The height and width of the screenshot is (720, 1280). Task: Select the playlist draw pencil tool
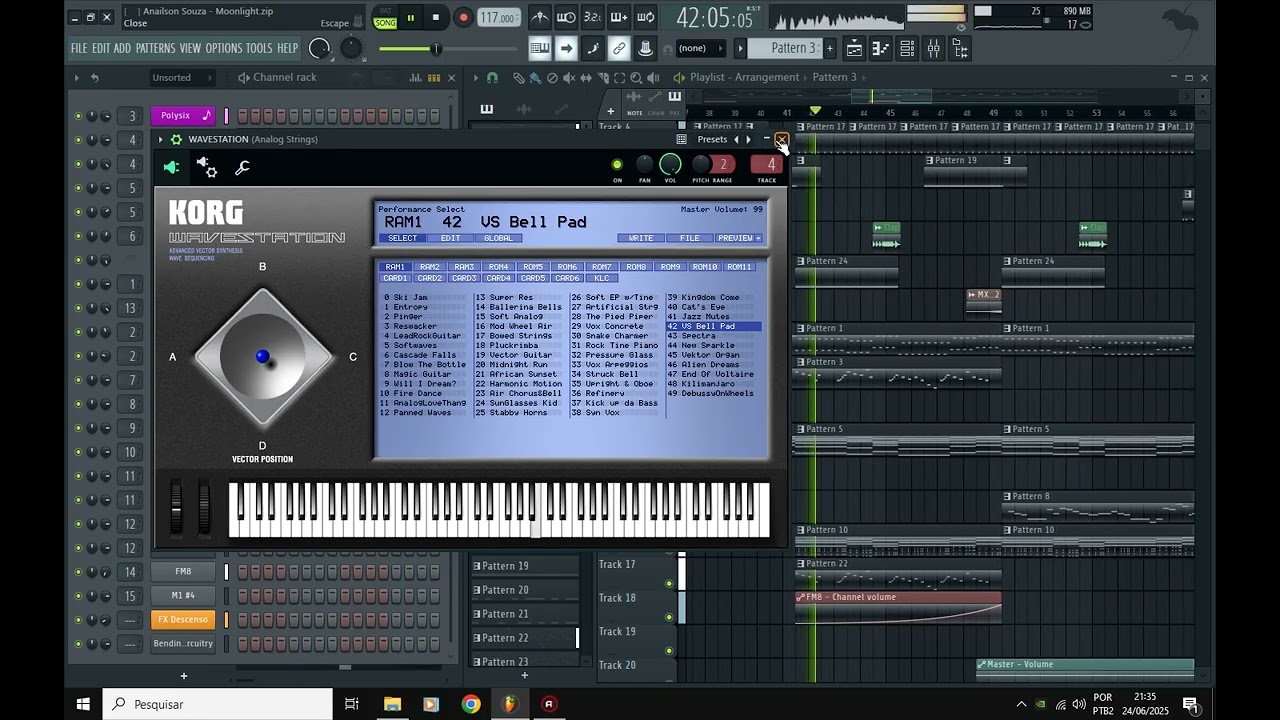pyautogui.click(x=518, y=77)
